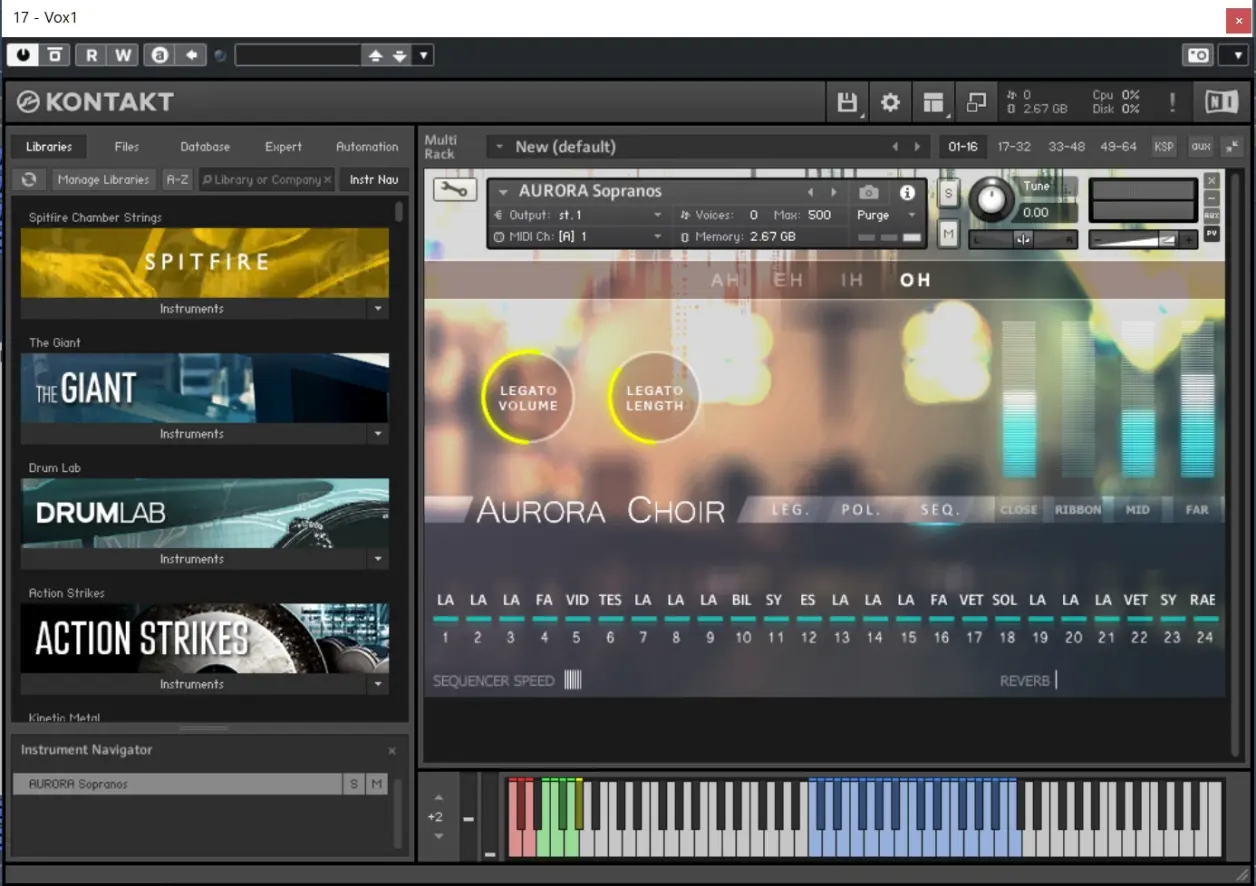Select the POL. mode in Aurora Choir
This screenshot has width=1256, height=886.
tap(860, 510)
